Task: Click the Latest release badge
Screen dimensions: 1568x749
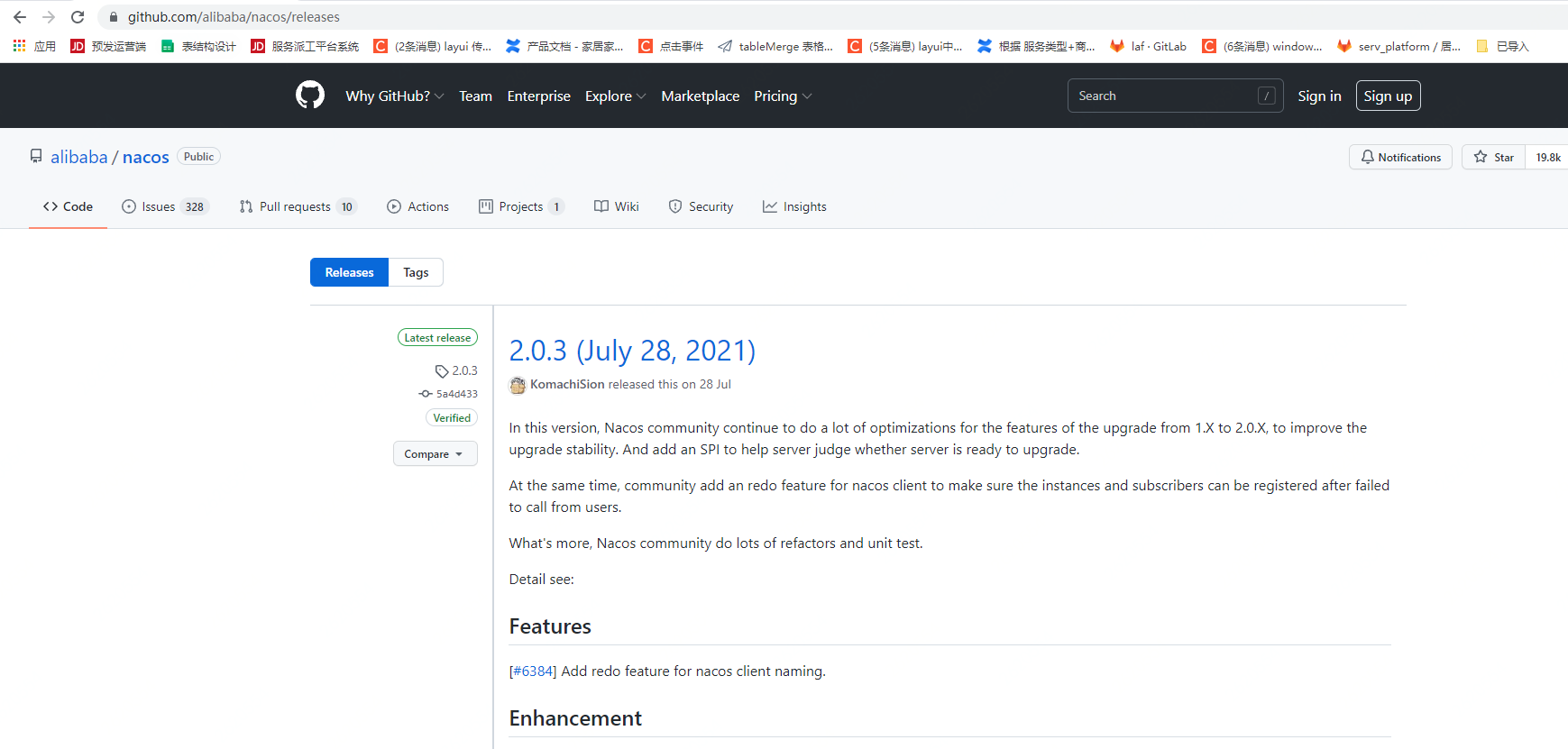Action: [437, 337]
